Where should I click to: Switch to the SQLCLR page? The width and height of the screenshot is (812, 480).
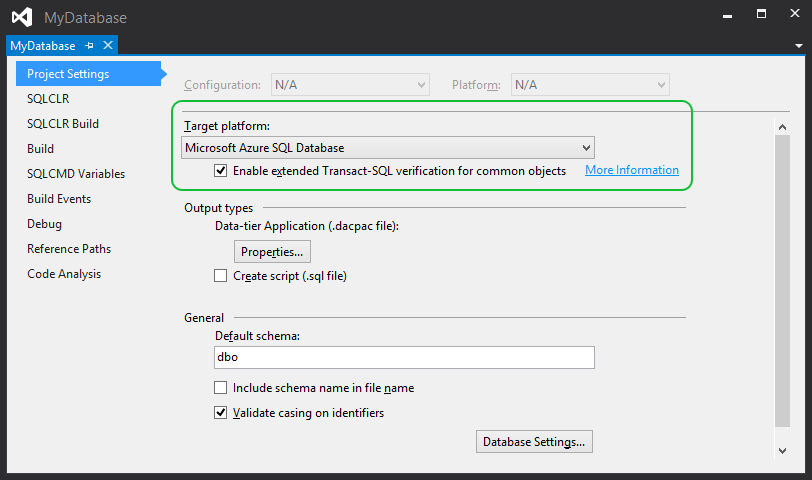48,98
